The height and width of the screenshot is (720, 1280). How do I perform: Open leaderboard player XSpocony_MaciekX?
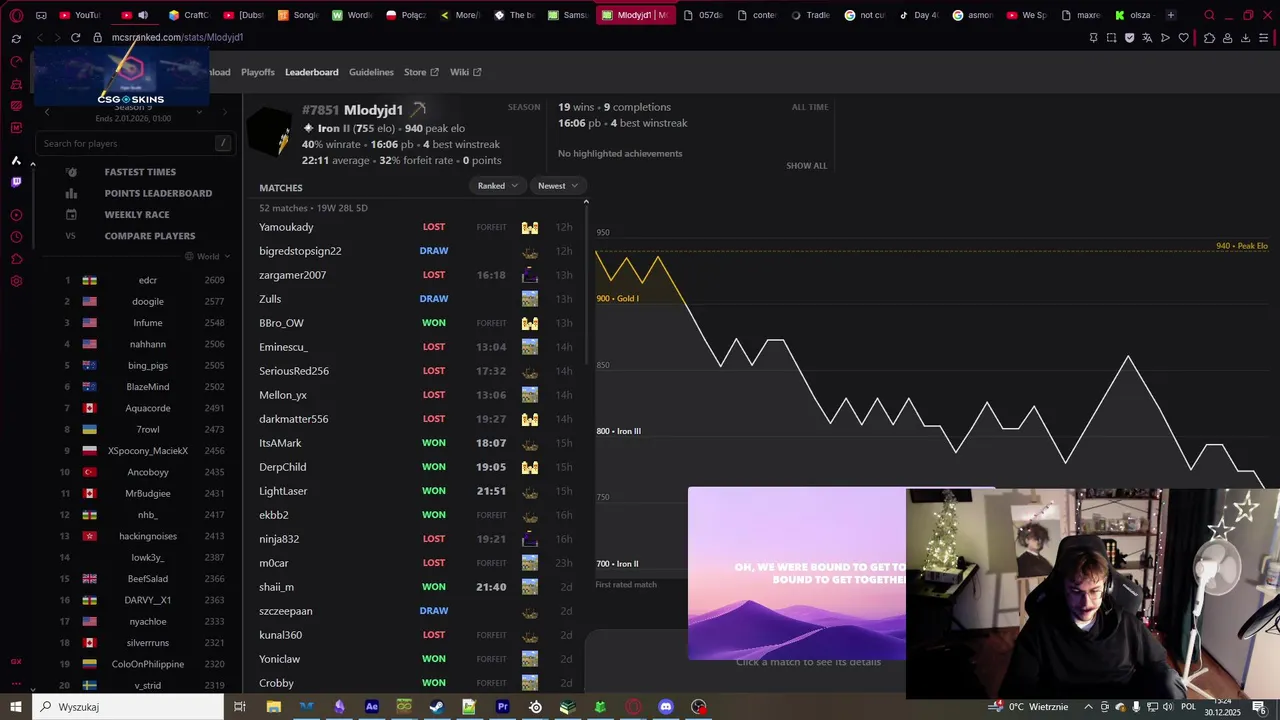pos(148,451)
